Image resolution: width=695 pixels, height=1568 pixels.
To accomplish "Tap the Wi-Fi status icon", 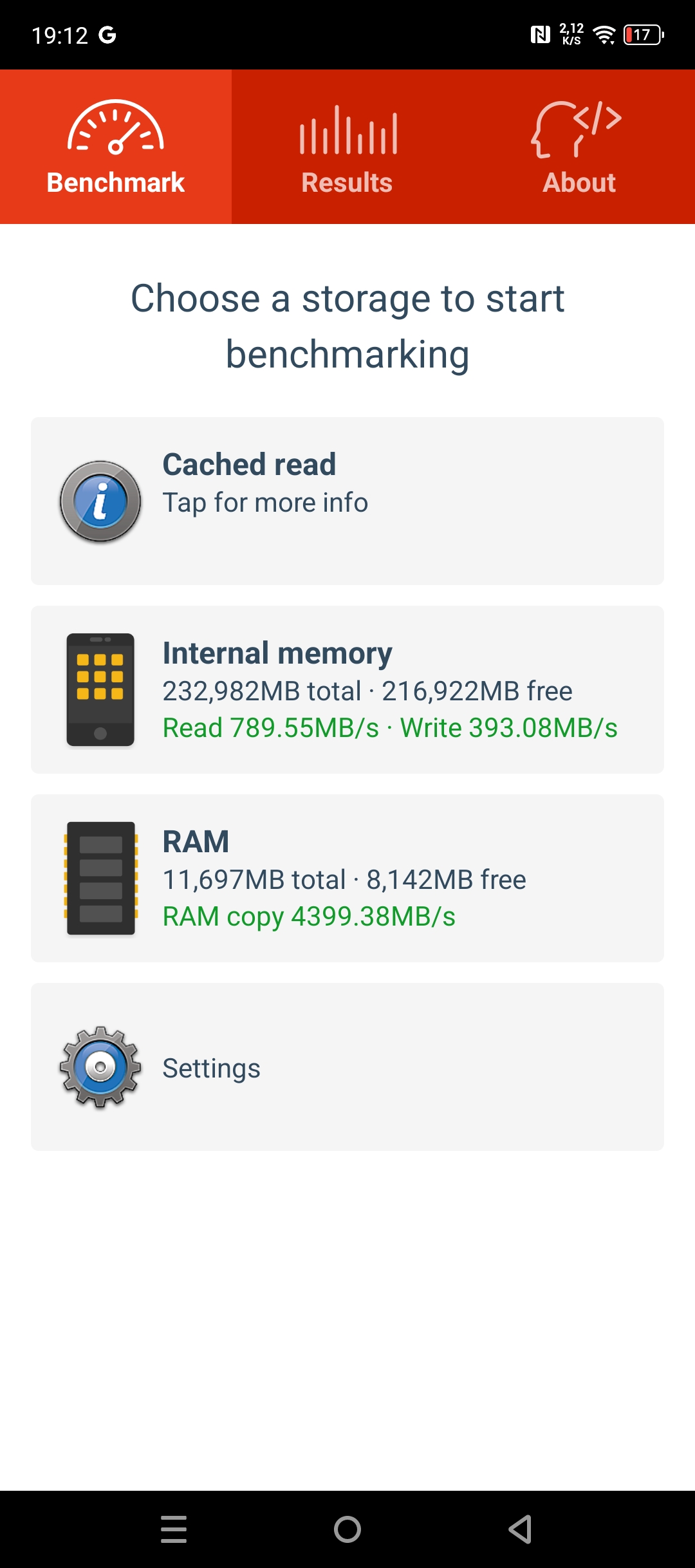I will click(x=604, y=35).
